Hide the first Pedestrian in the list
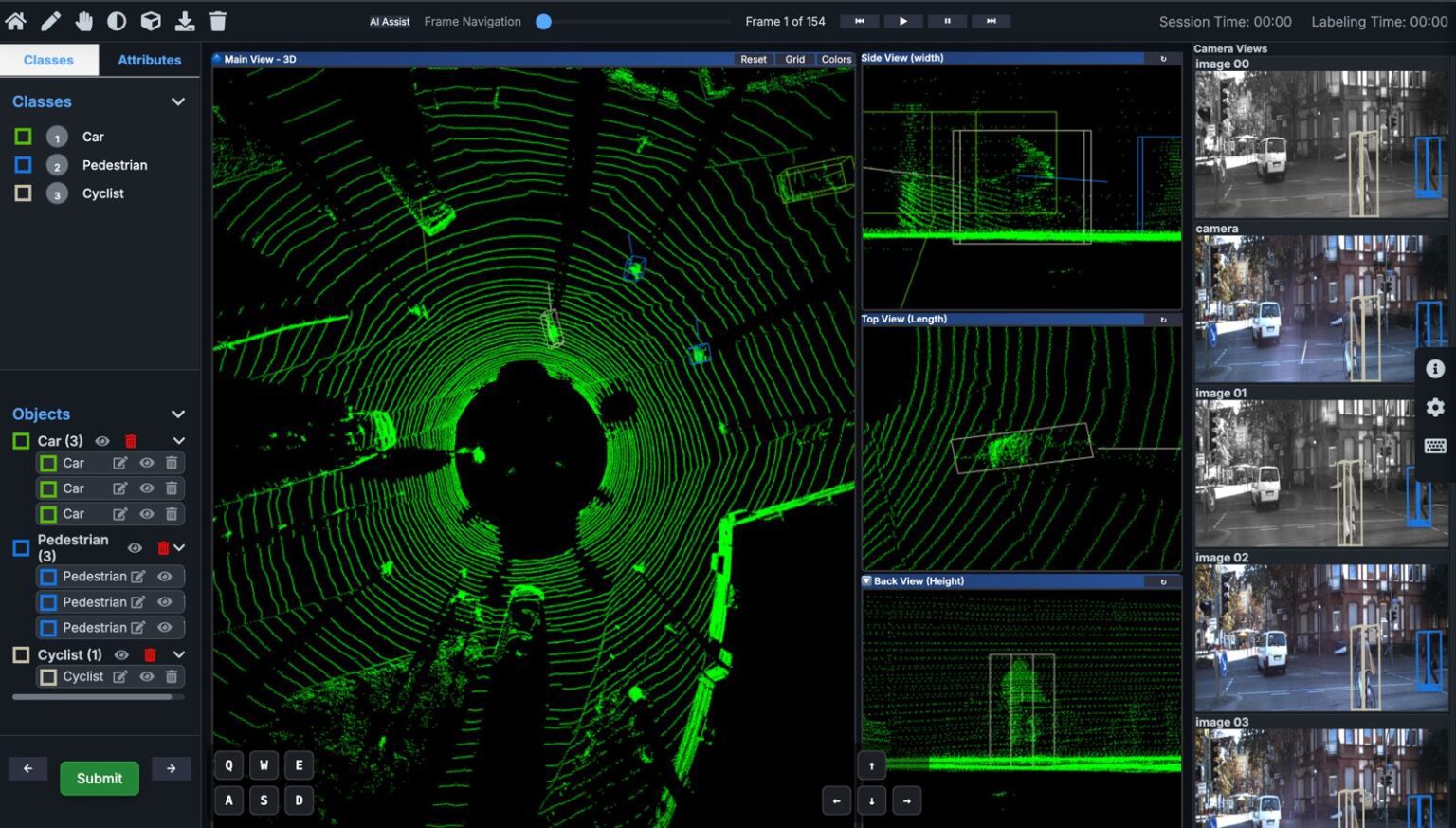Viewport: 1456px width, 828px height. (164, 576)
